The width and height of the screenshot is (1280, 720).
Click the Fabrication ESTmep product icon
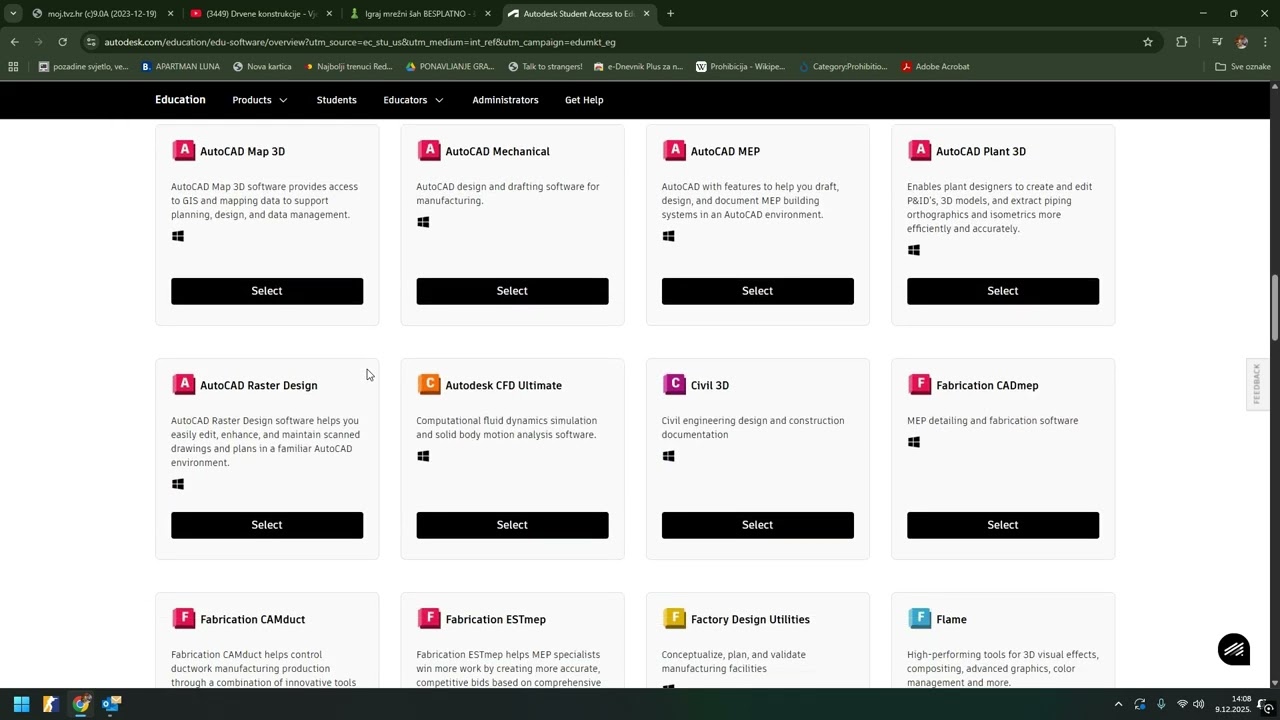point(429,619)
